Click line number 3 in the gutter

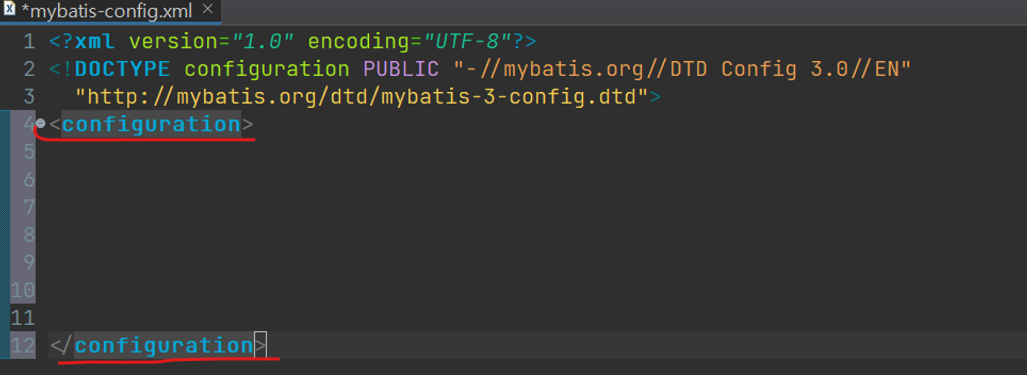[x=29, y=97]
